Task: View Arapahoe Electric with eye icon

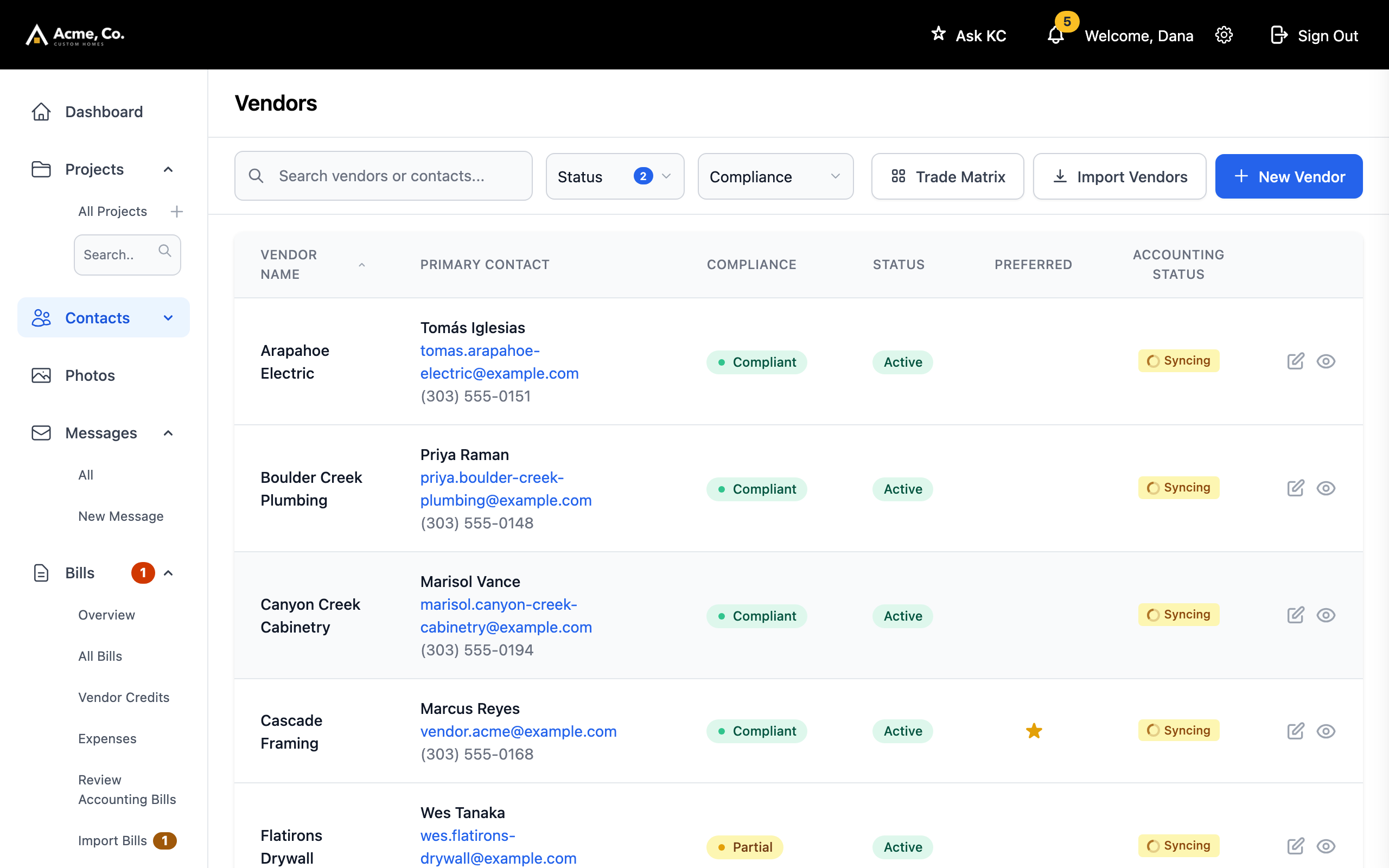Action: coord(1326,361)
